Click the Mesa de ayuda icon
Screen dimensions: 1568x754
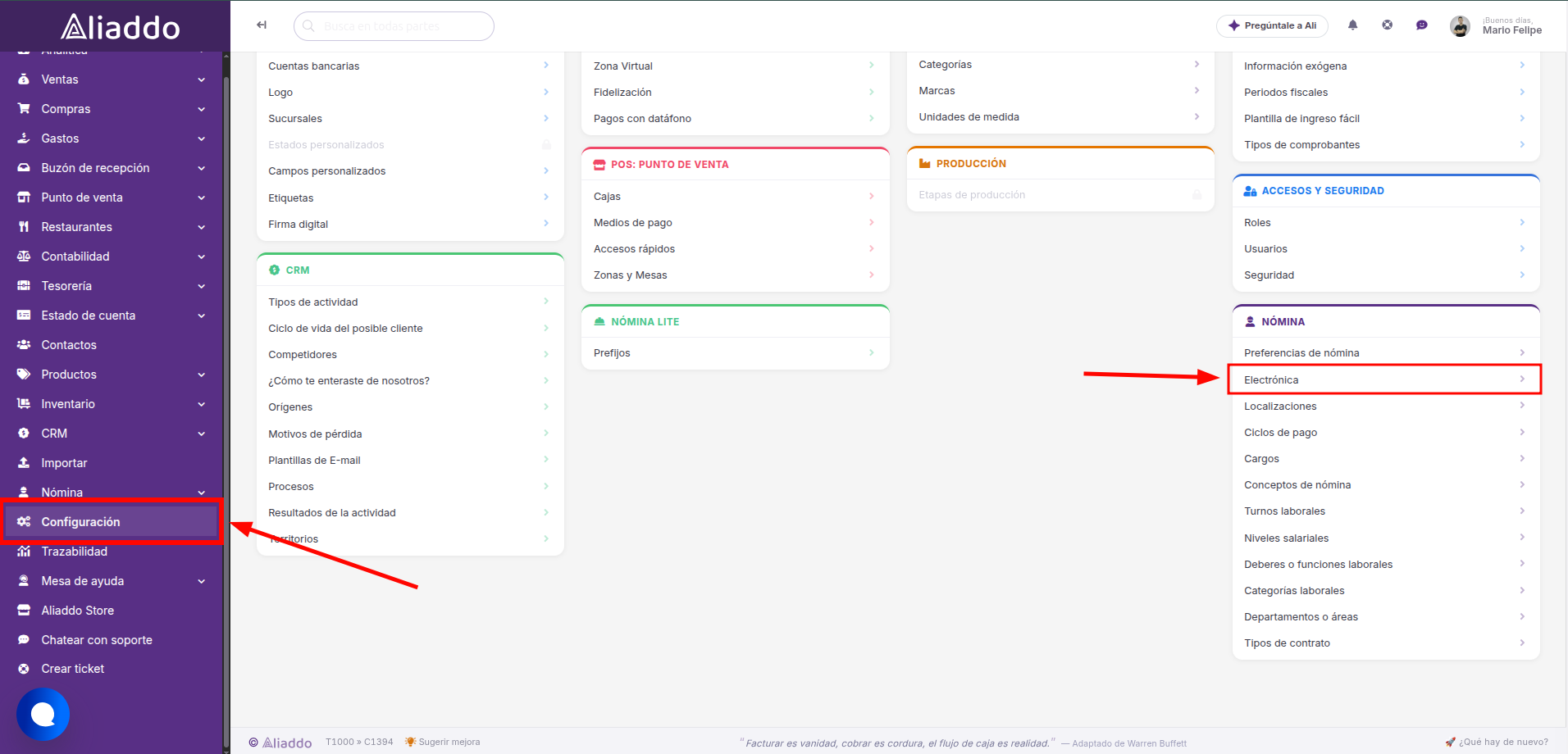point(24,581)
